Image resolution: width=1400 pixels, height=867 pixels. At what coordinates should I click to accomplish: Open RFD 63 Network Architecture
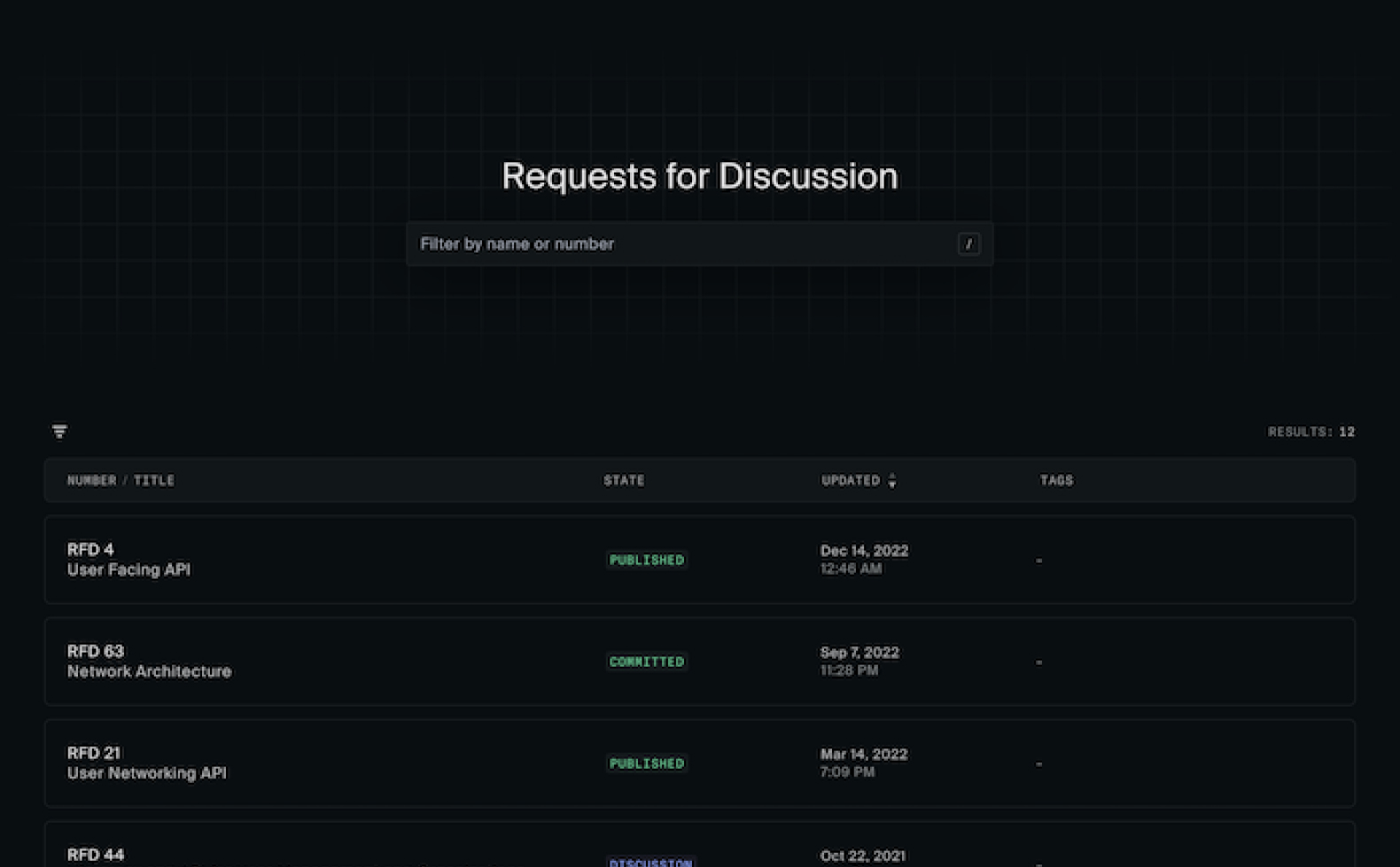tap(149, 661)
